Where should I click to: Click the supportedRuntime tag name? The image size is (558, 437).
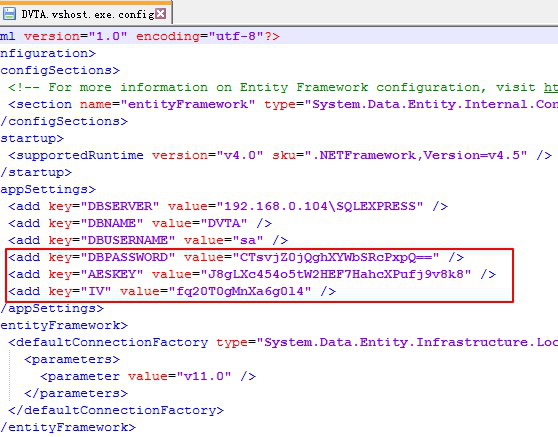[x=80, y=155]
